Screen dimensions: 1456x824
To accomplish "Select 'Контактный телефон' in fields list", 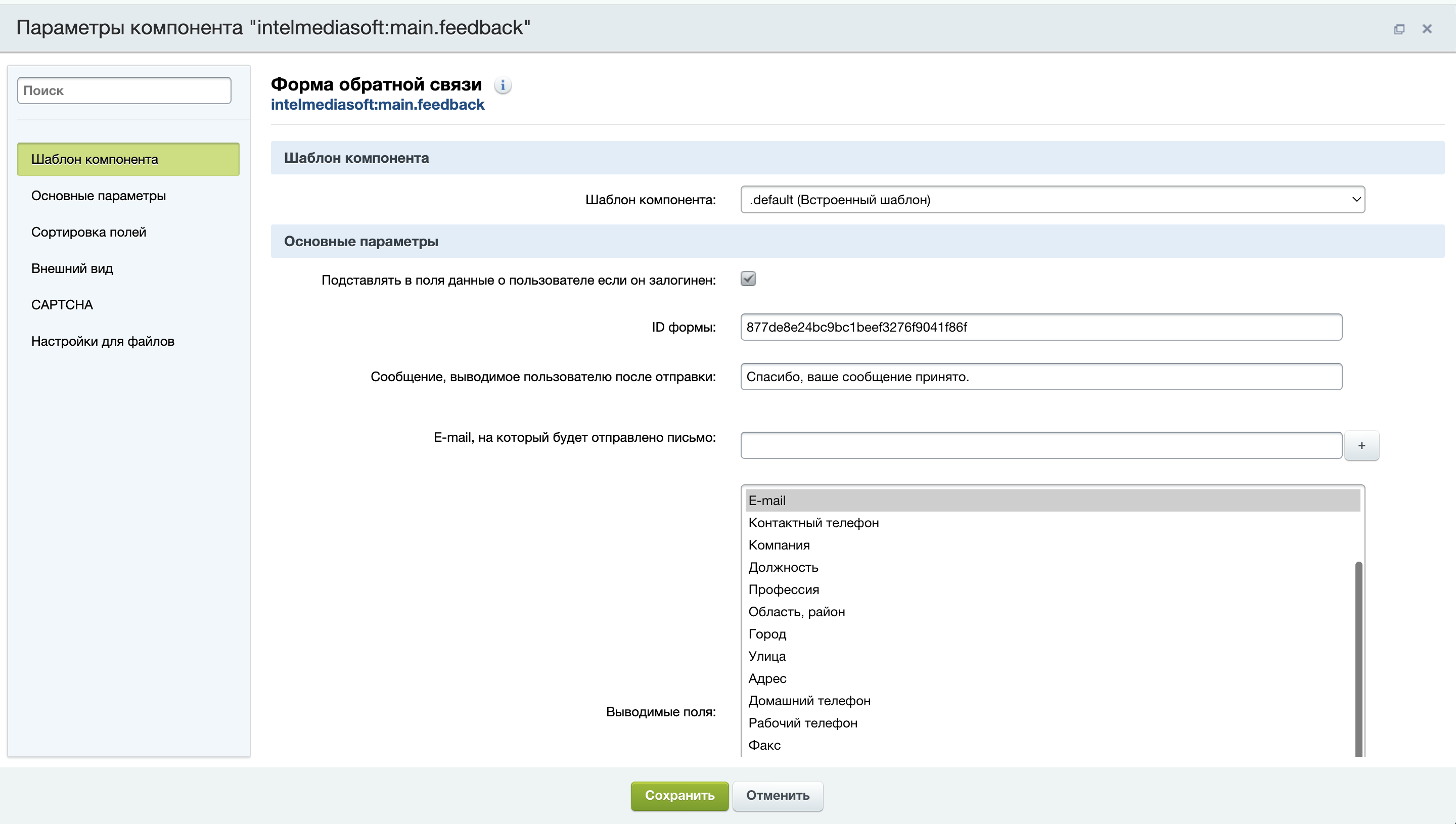I will click(x=1053, y=522).
